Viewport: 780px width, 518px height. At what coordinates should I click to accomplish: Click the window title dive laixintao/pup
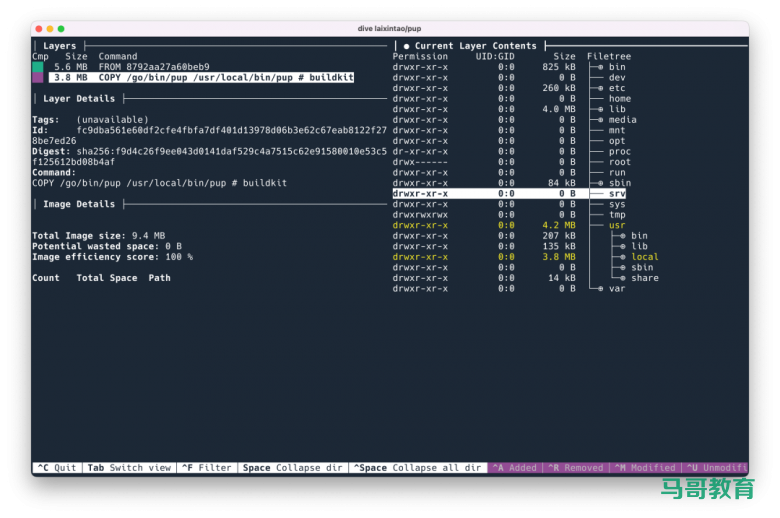pos(390,28)
